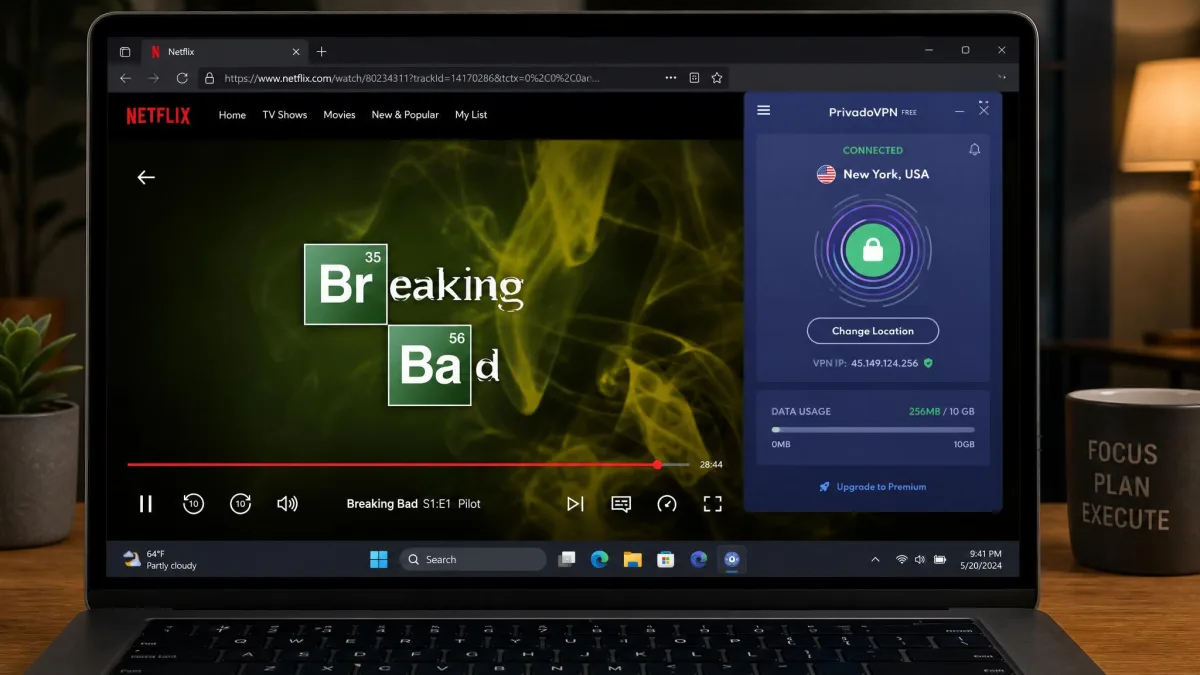Open the tray volume control

pos(920,560)
